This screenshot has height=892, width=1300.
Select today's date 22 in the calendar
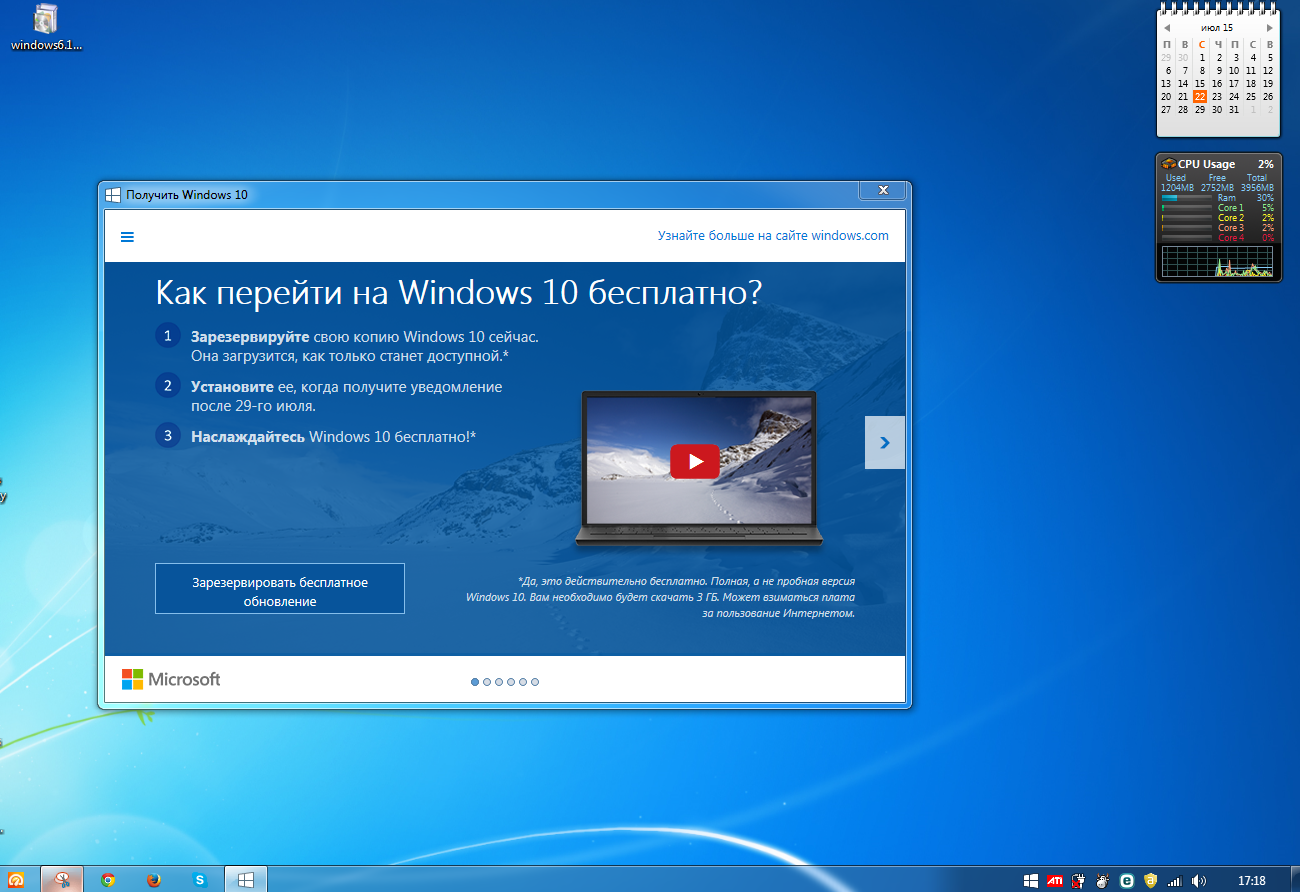(1200, 97)
